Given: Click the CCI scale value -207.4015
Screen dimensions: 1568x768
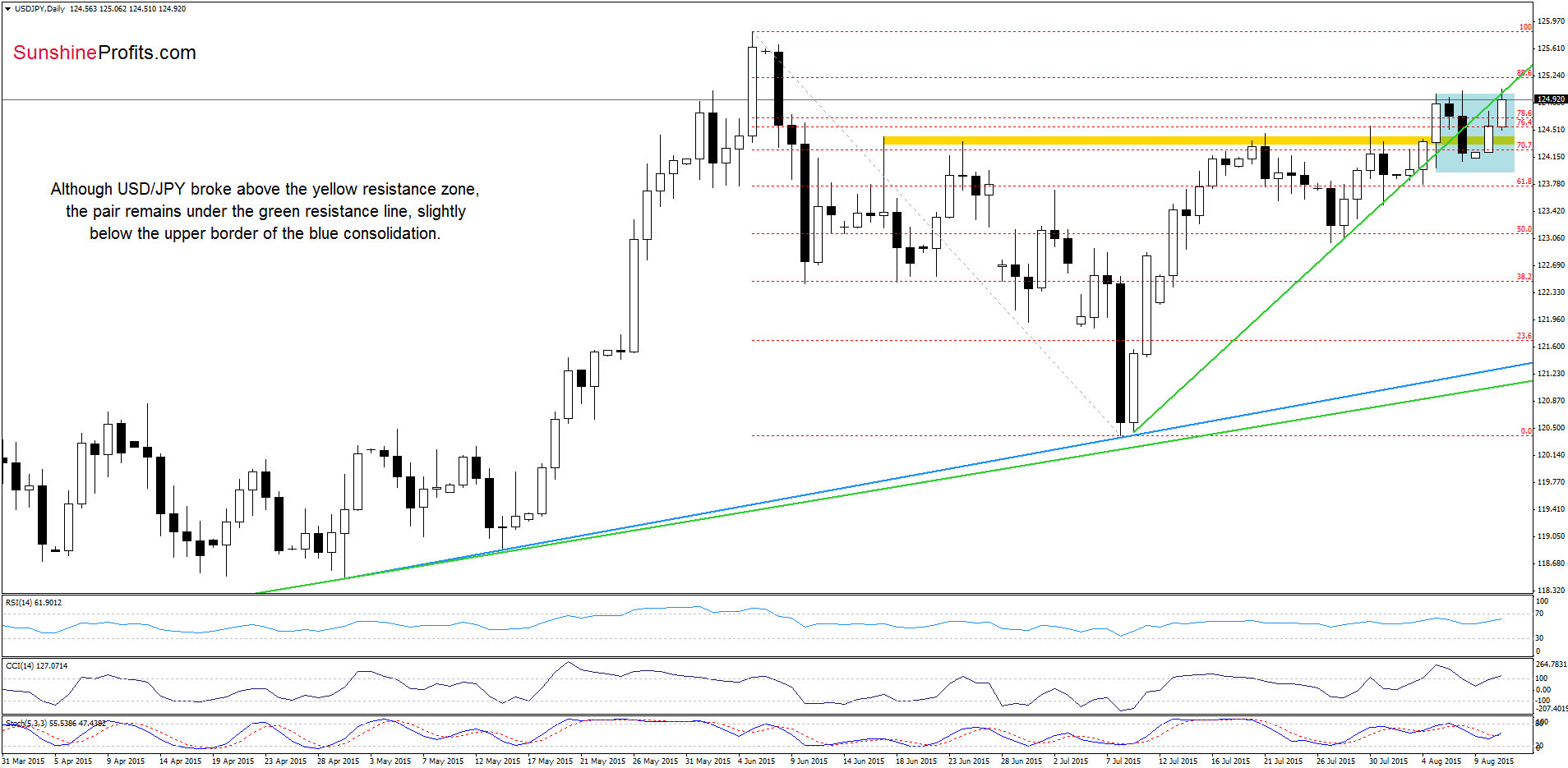Looking at the screenshot, I should tap(1552, 709).
